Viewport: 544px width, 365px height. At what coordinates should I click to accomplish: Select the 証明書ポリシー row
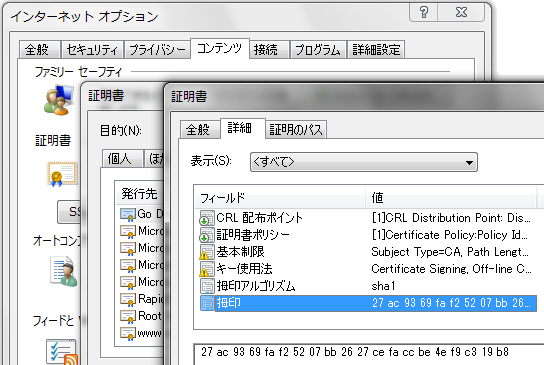(368, 235)
